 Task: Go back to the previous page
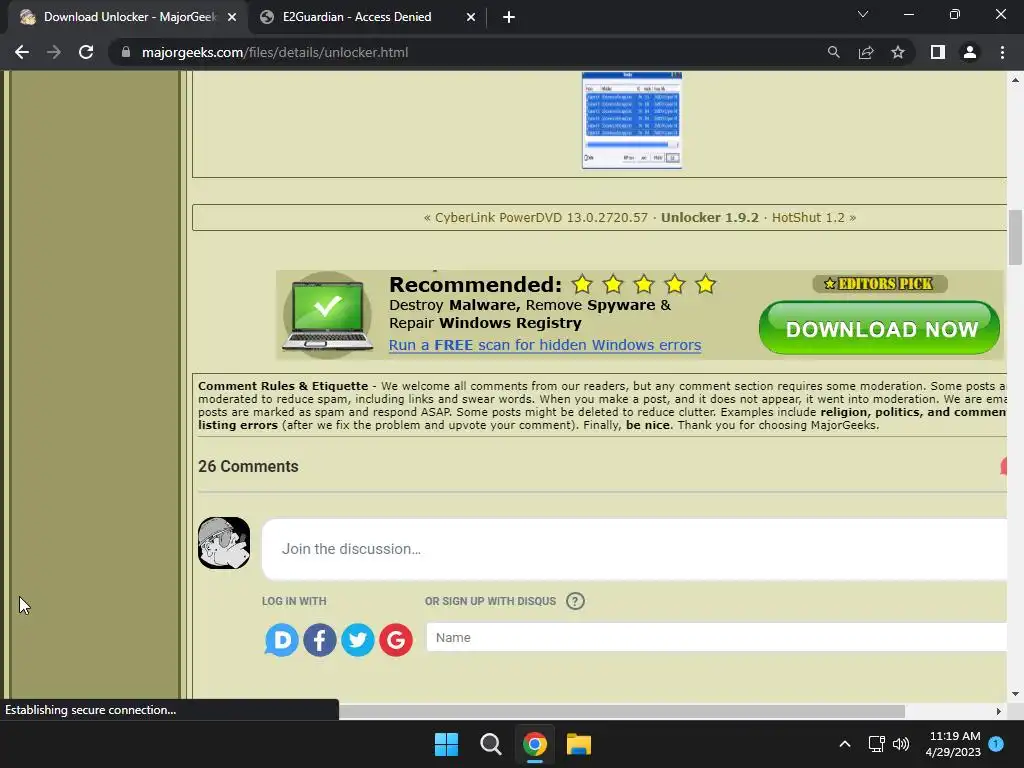(x=22, y=52)
